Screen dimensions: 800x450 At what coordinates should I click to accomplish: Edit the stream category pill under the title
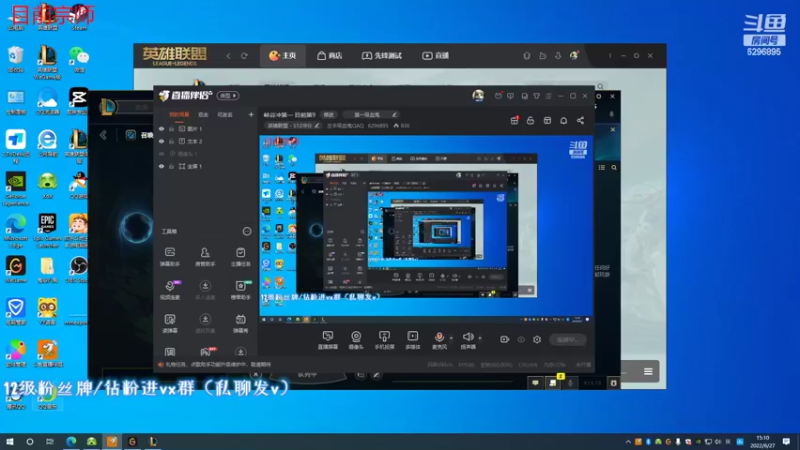[292, 126]
